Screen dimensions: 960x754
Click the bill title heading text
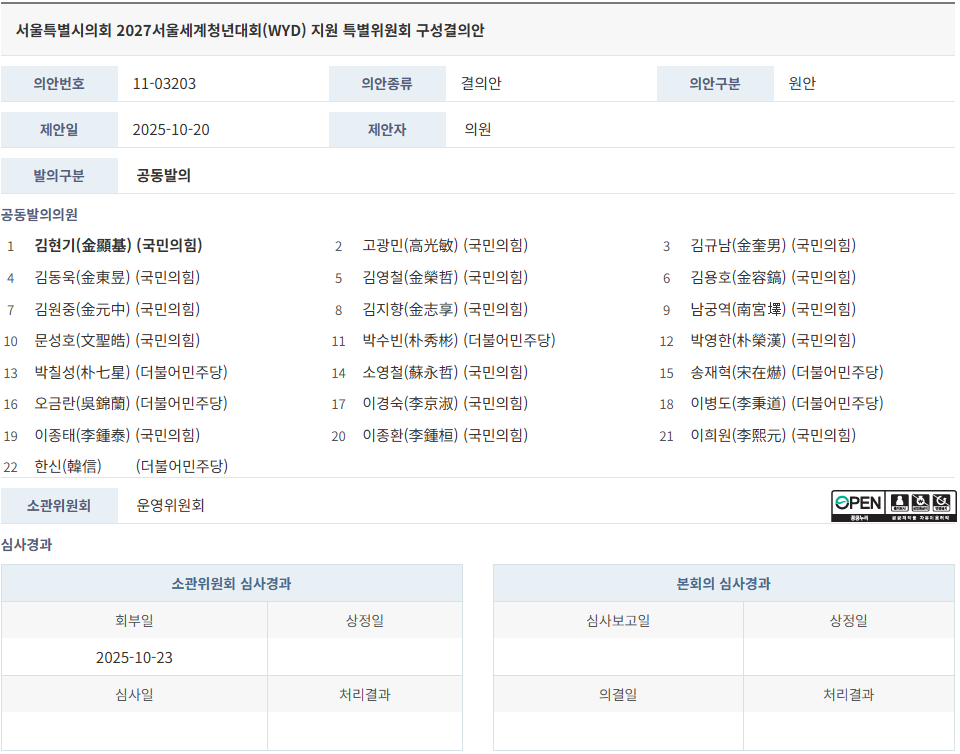click(x=250, y=30)
